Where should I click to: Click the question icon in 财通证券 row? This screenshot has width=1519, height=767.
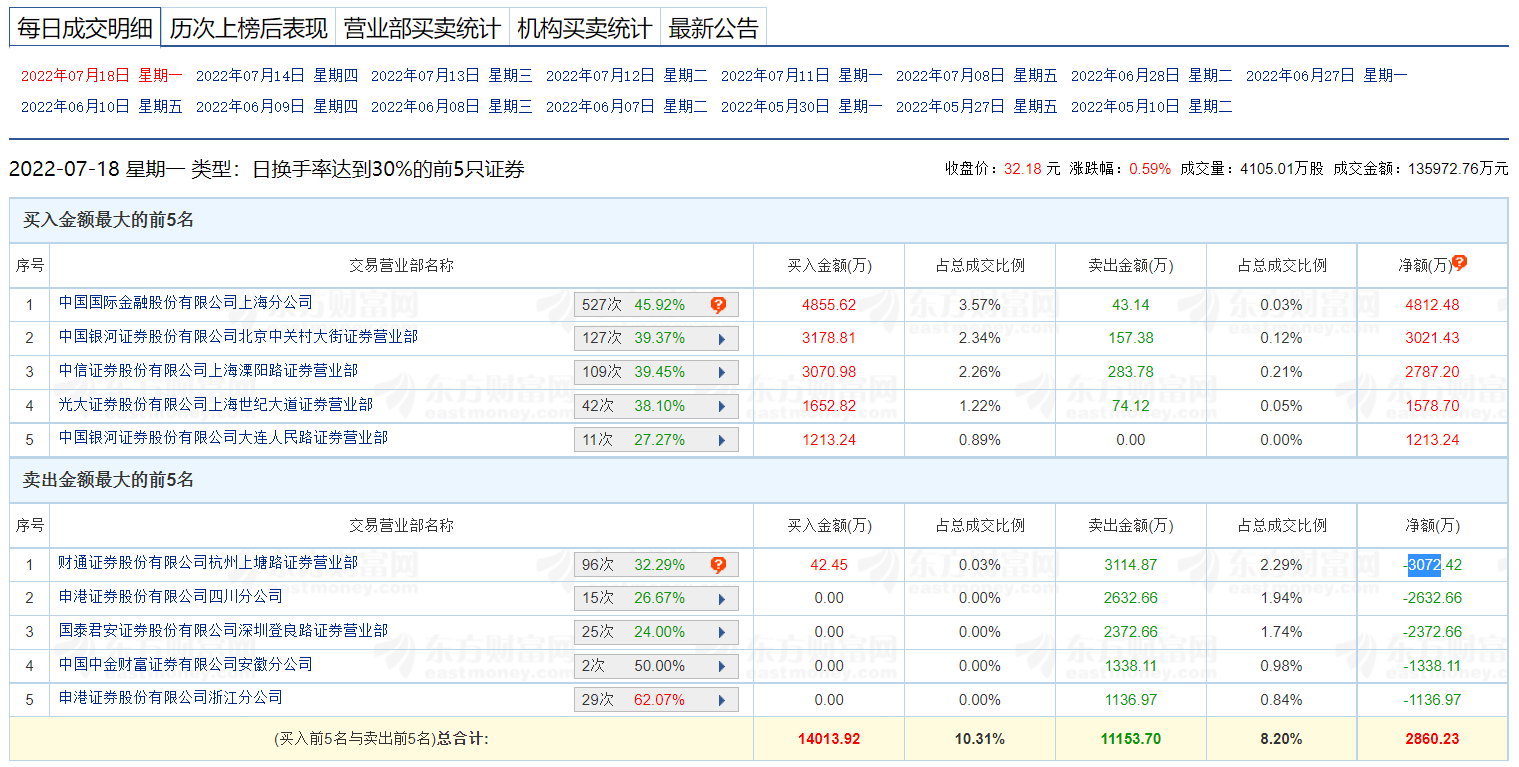pos(718,565)
